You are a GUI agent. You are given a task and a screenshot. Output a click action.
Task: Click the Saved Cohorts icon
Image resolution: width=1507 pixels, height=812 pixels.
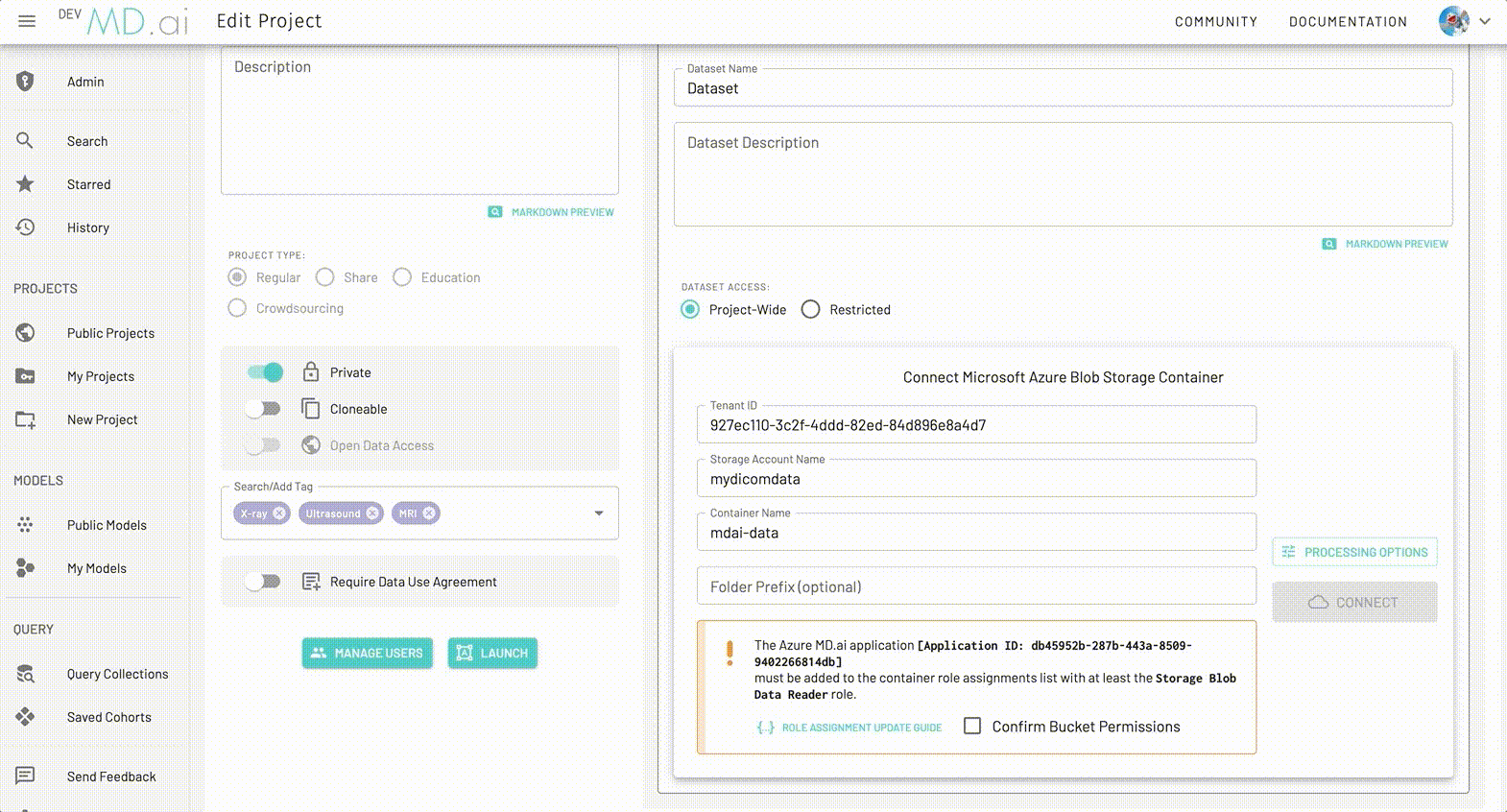tap(25, 717)
